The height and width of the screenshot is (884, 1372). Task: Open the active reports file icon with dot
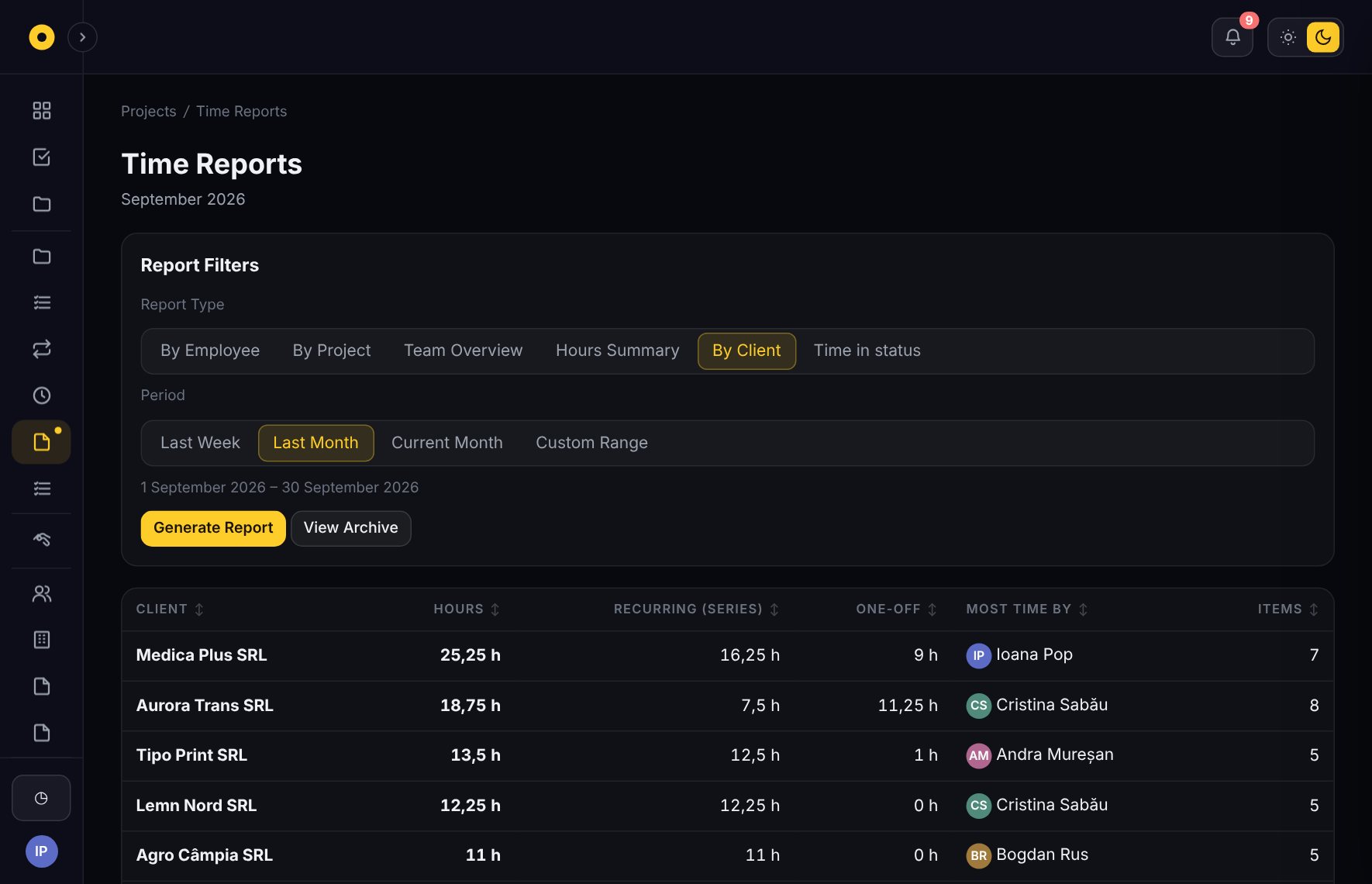[42, 442]
